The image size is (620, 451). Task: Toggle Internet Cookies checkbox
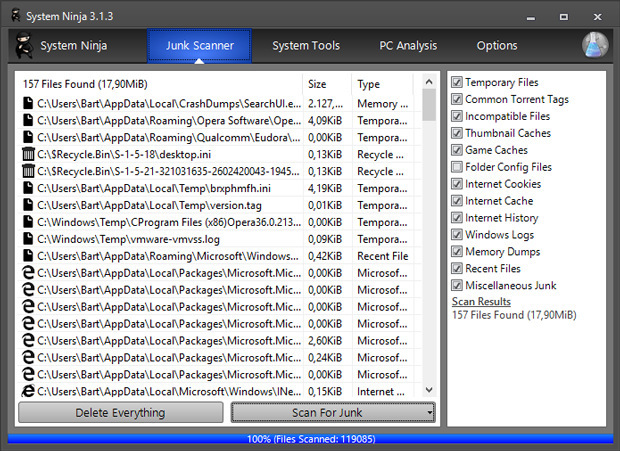[x=457, y=184]
